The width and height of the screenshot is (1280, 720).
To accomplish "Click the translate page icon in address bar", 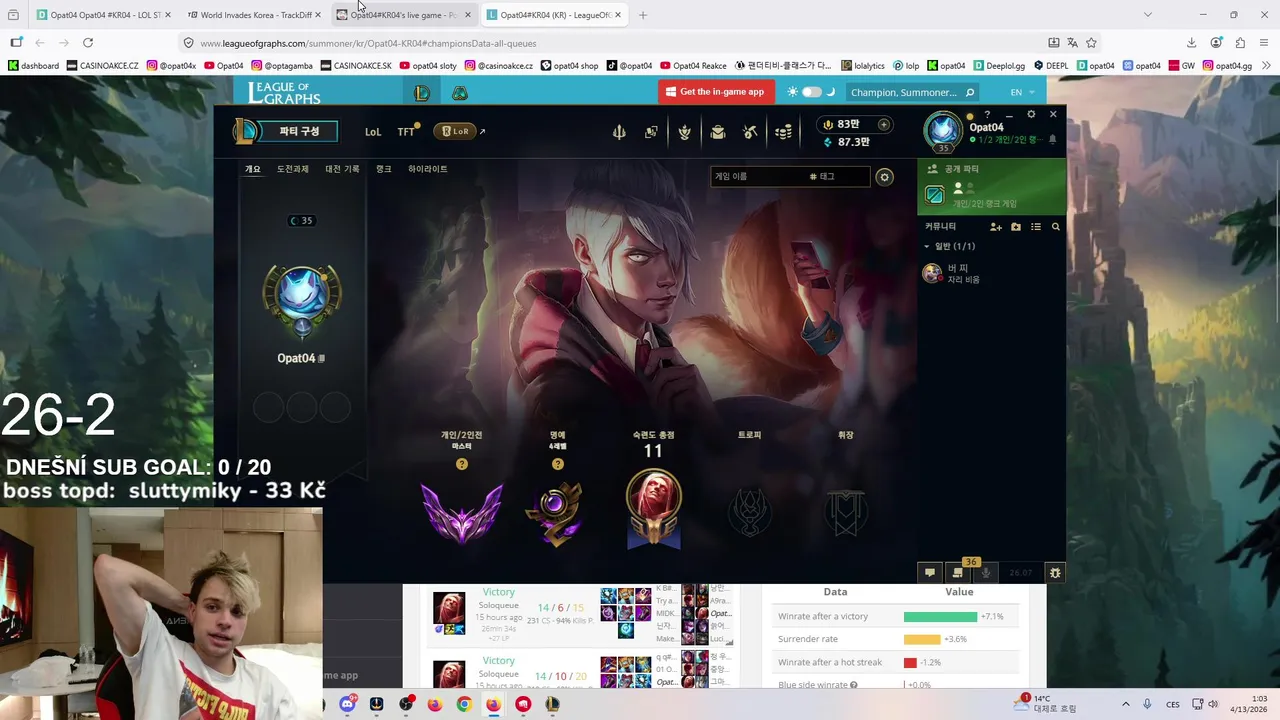I will point(1072,43).
